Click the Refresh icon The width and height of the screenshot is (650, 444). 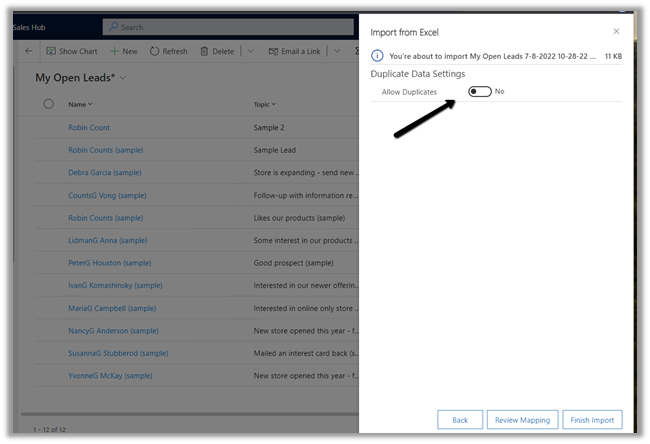(x=155, y=51)
